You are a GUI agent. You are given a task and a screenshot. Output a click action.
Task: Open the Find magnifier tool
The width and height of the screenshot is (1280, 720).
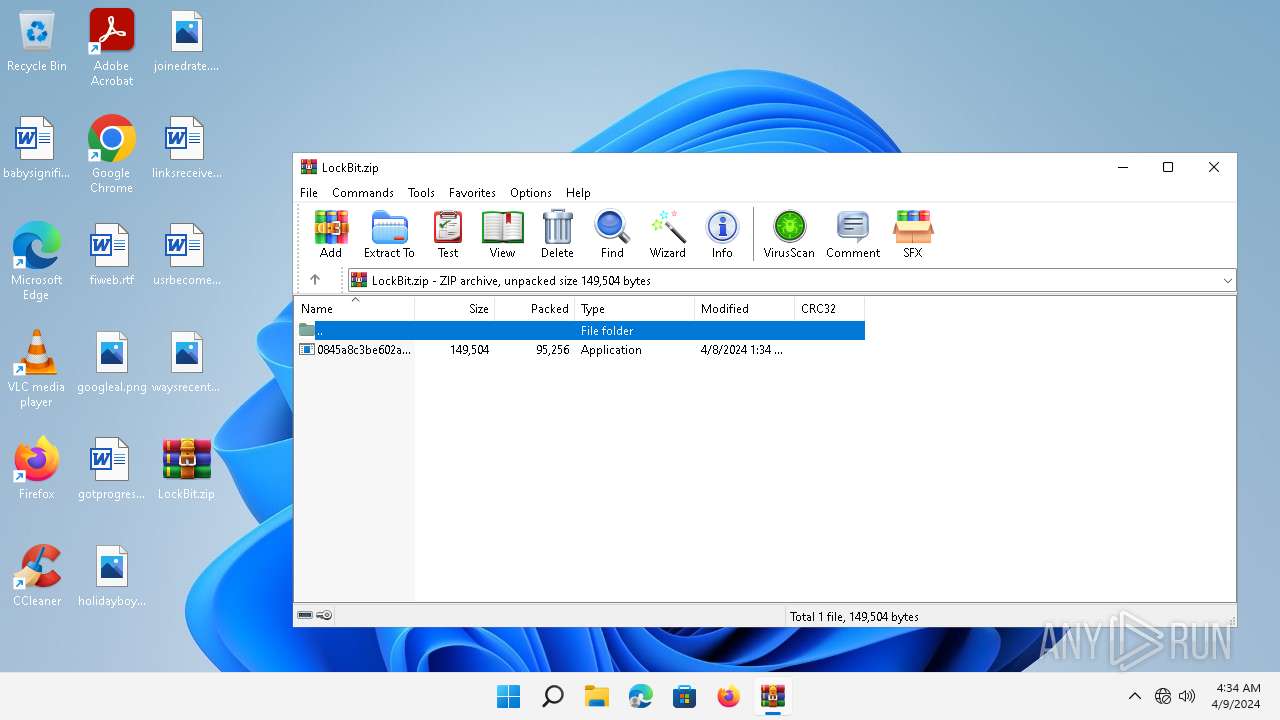(612, 235)
